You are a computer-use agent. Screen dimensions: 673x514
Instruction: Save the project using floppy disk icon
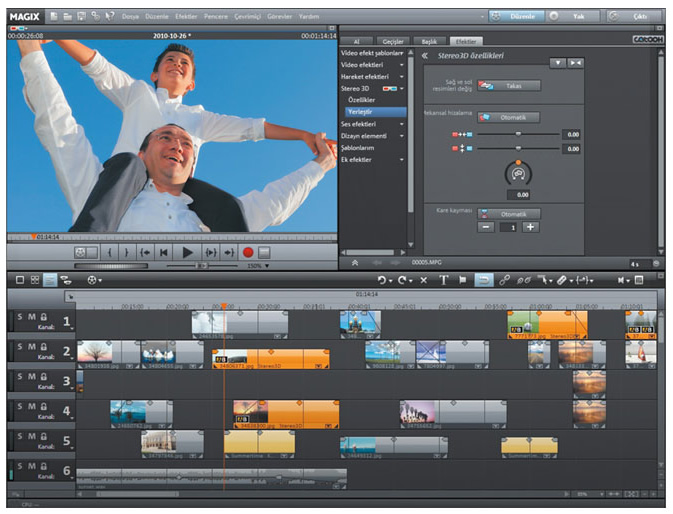tap(81, 16)
